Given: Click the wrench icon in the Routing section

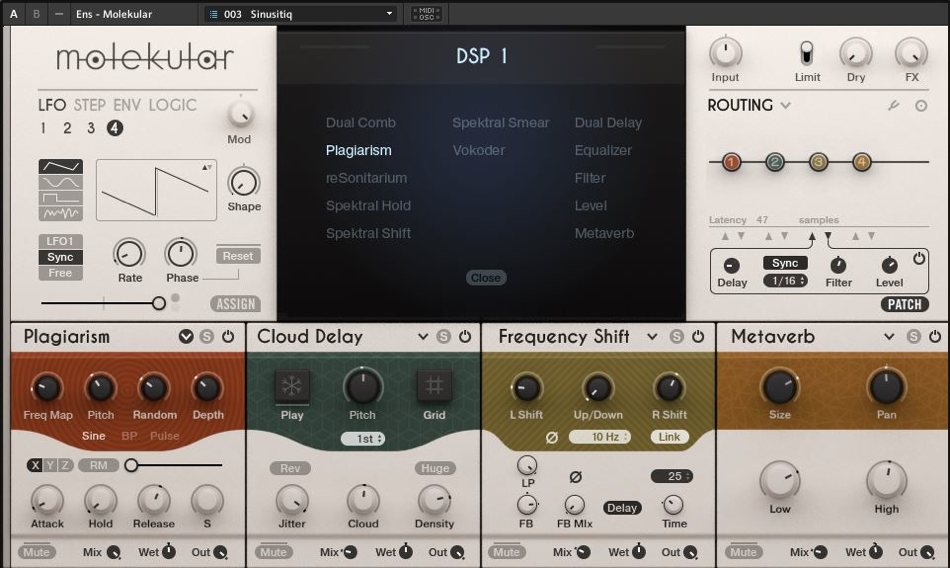Looking at the screenshot, I should pos(894,106).
